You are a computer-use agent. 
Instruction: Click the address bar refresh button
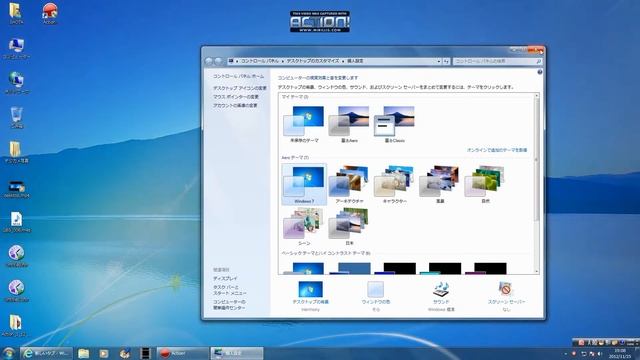coord(446,61)
